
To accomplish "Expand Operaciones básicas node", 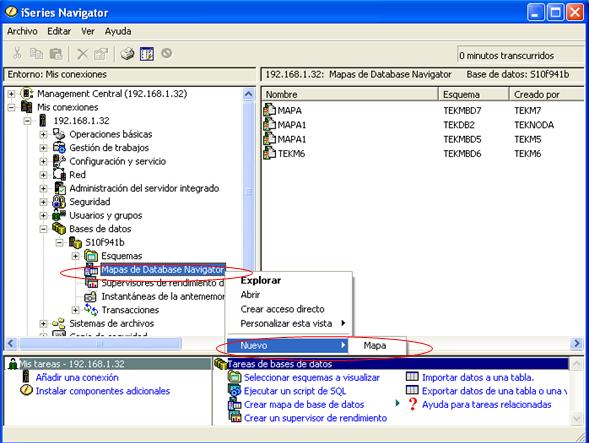I will [44, 134].
